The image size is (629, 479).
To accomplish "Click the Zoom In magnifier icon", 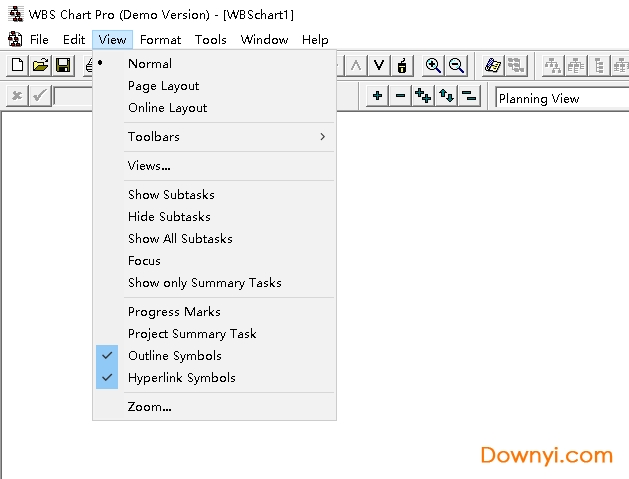I will tap(433, 65).
